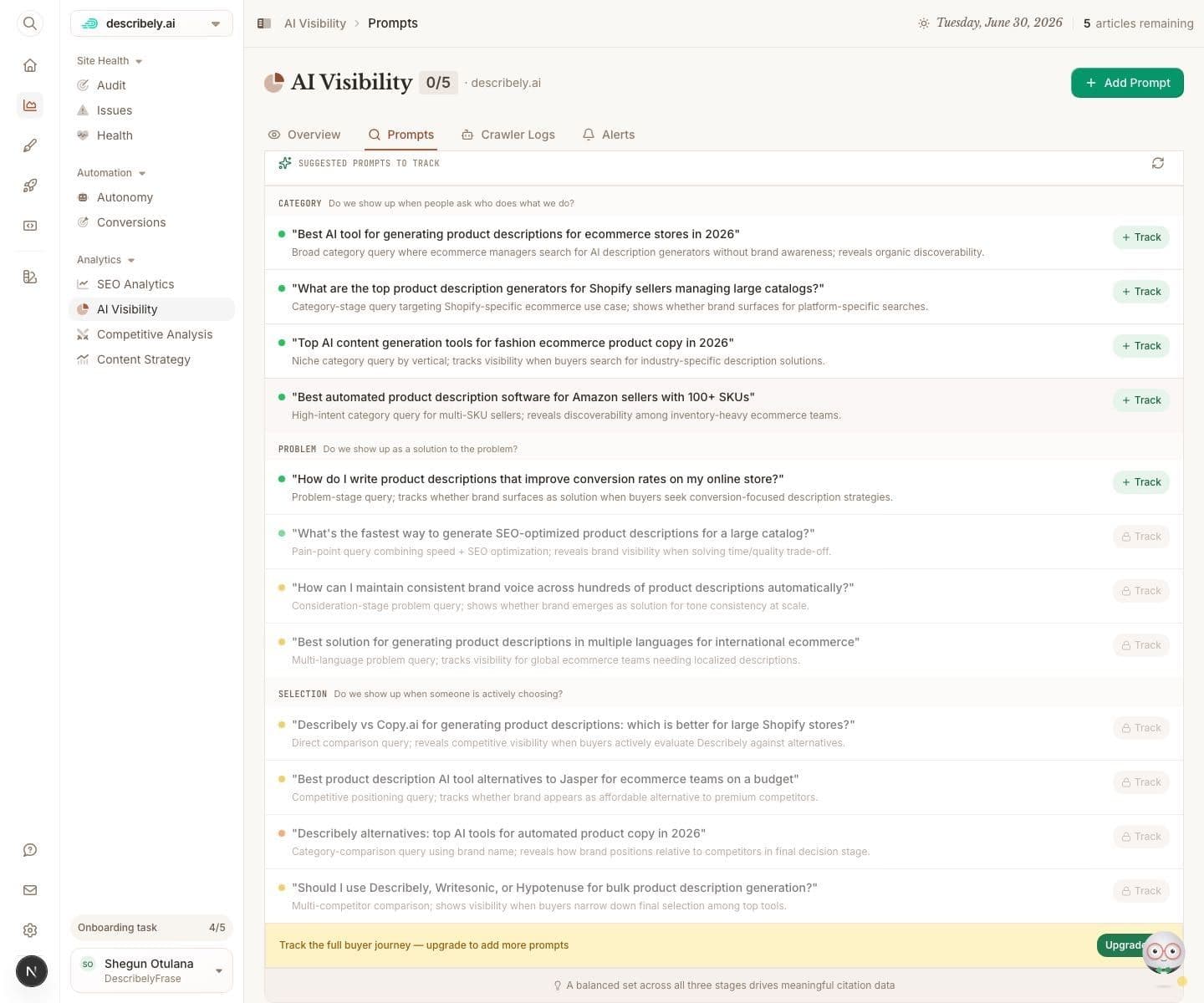Track the Shopify sellers large catalogs prompt
This screenshot has height=1003, width=1204.
1141,292
